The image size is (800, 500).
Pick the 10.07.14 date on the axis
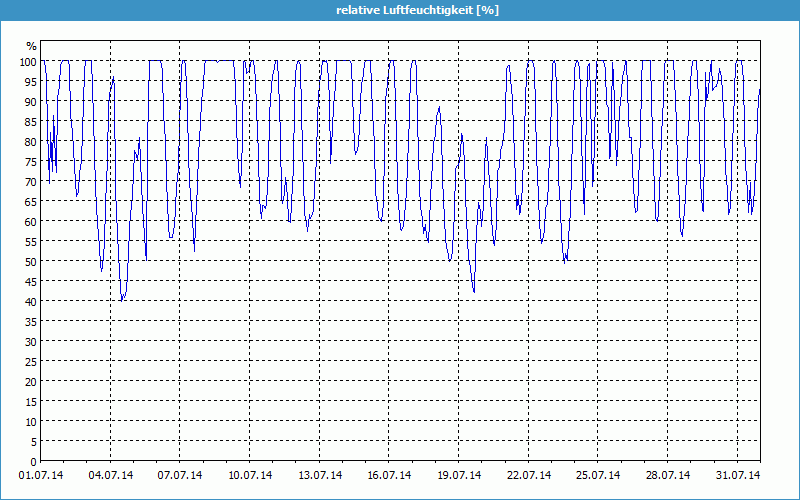click(x=251, y=475)
